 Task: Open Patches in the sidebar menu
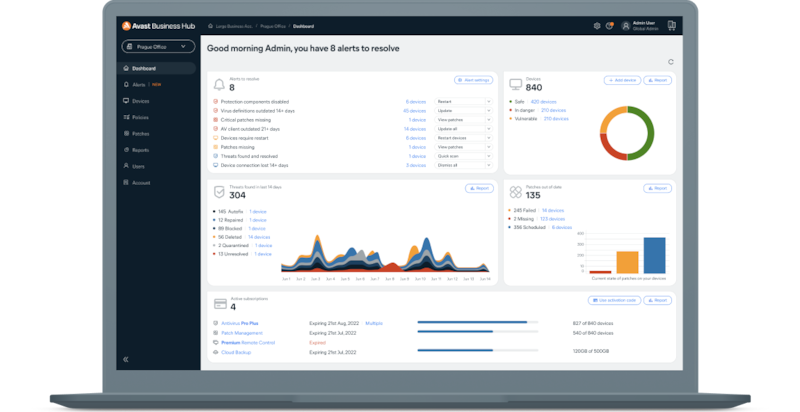[x=141, y=133]
